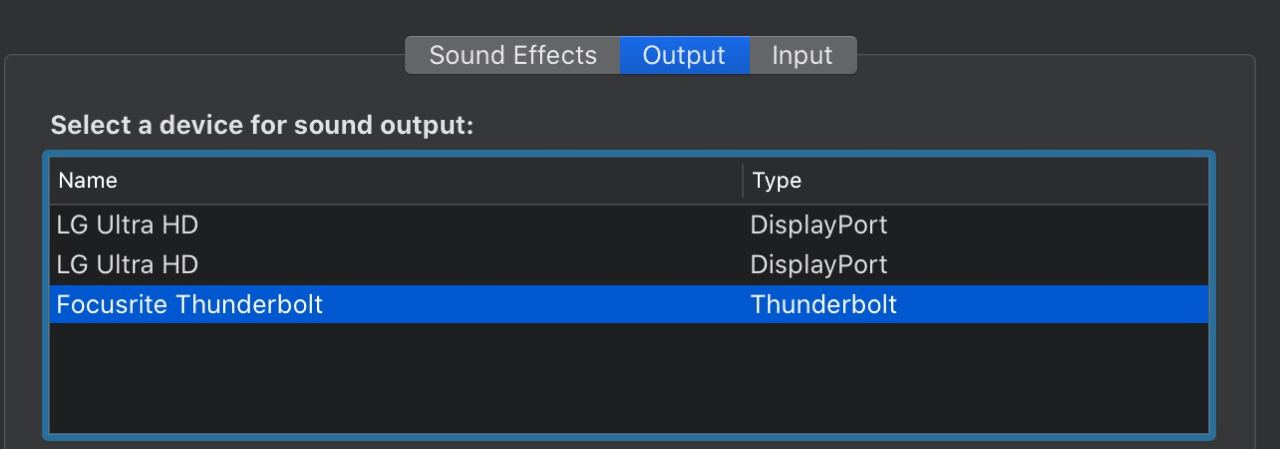Click Thunderbolt type in the highlighted row
This screenshot has height=449, width=1280.
point(823,305)
